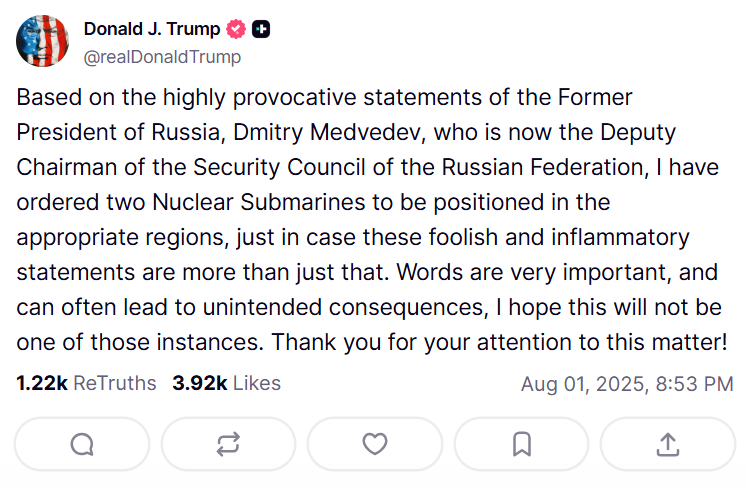Viewport: 746px width, 488px height.
Task: Click the red verified checkmark badge
Action: (236, 30)
